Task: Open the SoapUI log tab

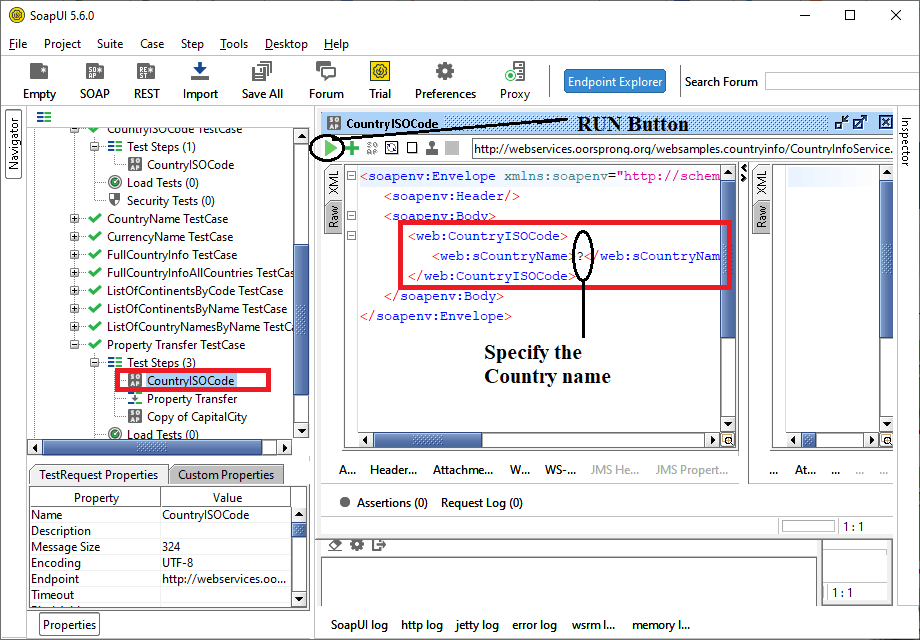Action: [x=359, y=625]
